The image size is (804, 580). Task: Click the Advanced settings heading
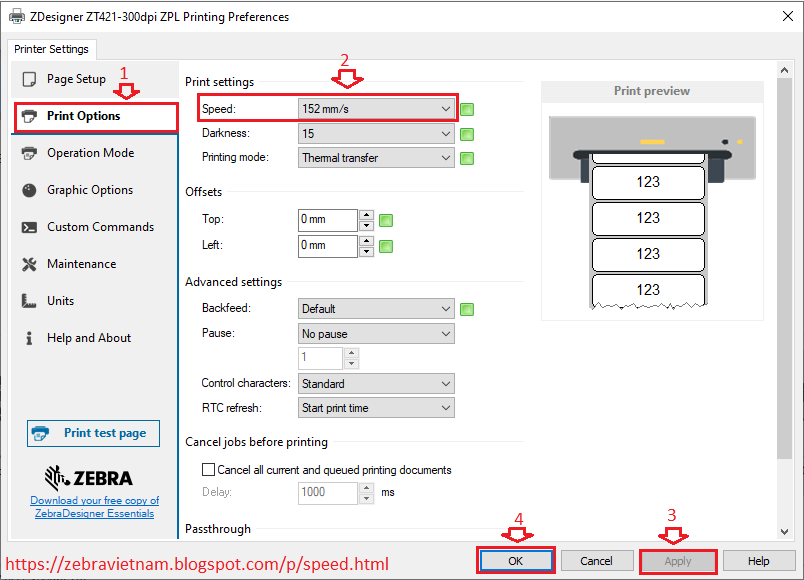pos(233,282)
